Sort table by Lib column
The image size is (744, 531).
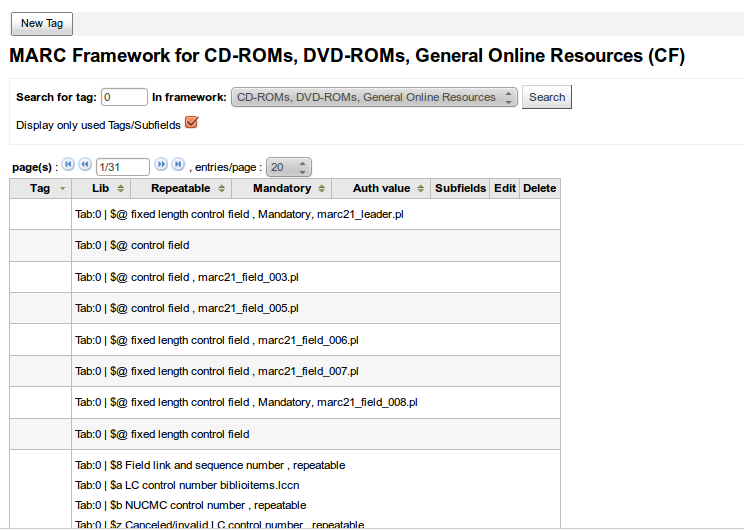tap(107, 188)
